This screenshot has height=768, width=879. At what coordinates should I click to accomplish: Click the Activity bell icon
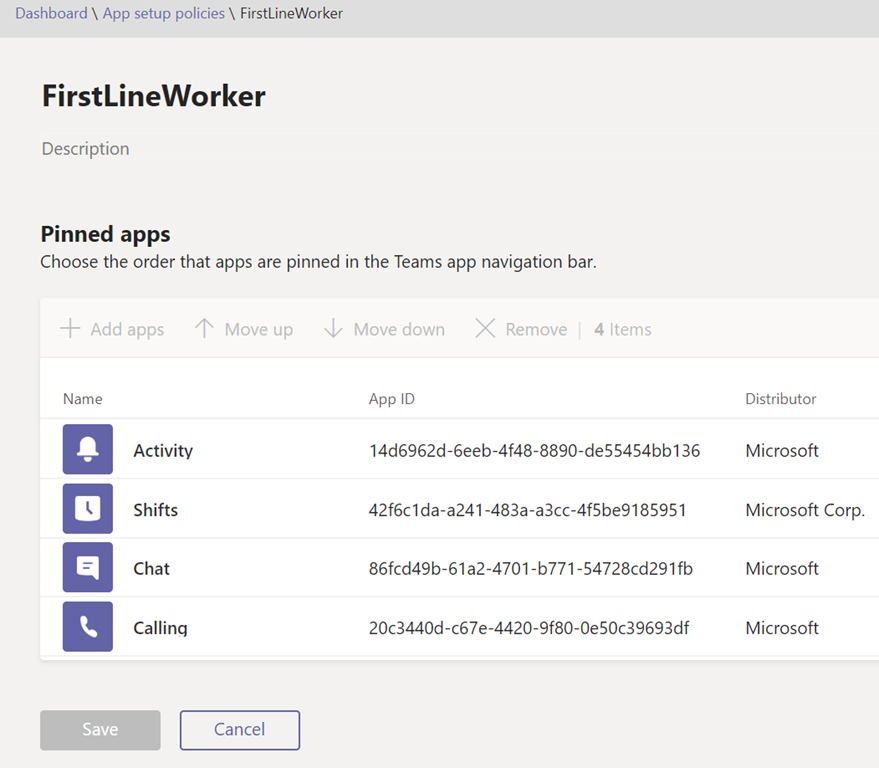click(88, 450)
